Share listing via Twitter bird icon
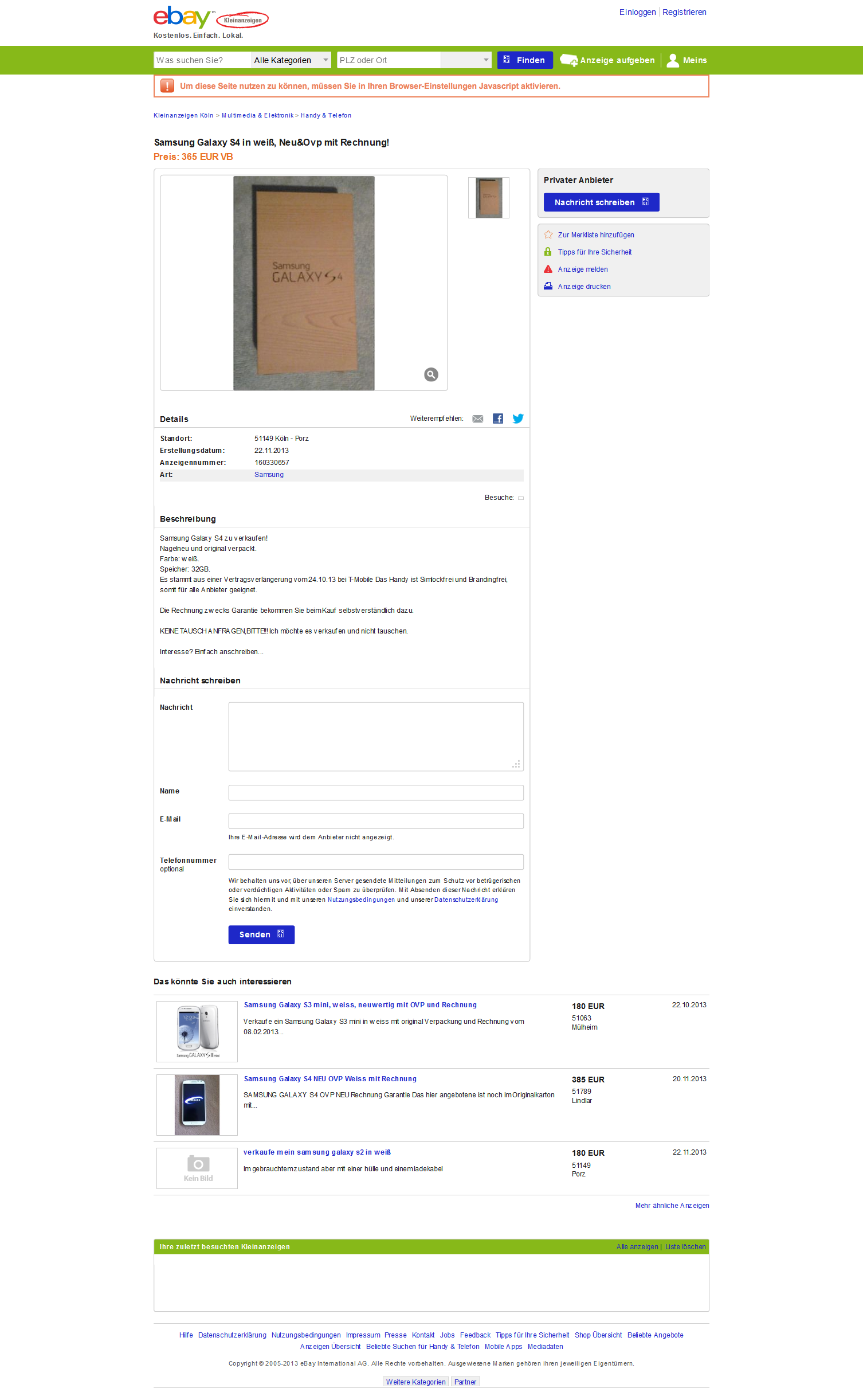The image size is (863, 1400). [518, 419]
